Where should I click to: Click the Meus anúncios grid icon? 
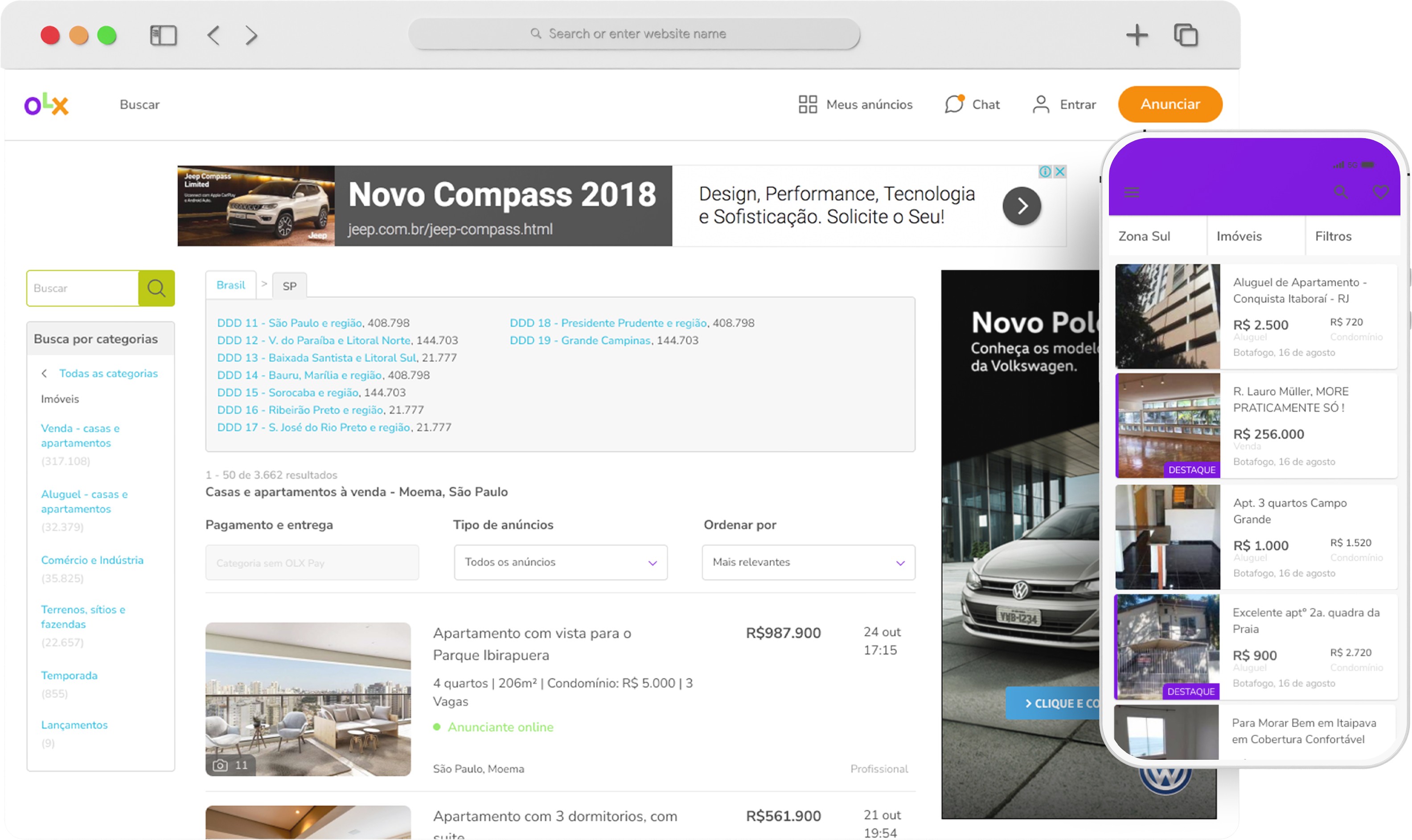pos(807,104)
